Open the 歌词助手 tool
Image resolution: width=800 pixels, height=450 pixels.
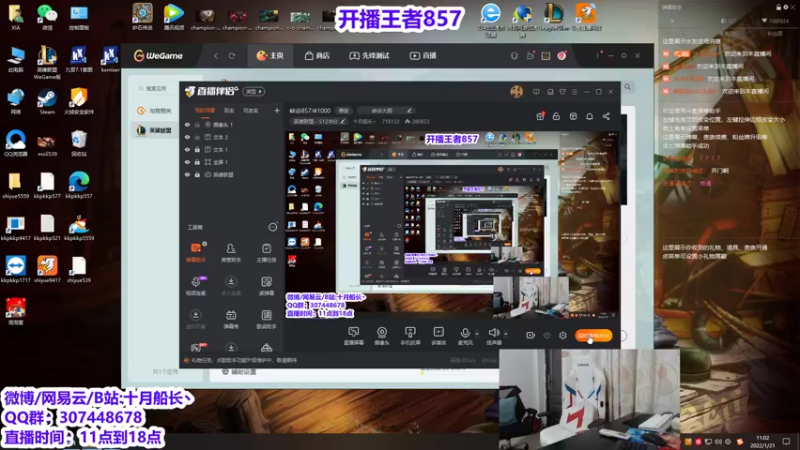click(x=266, y=319)
